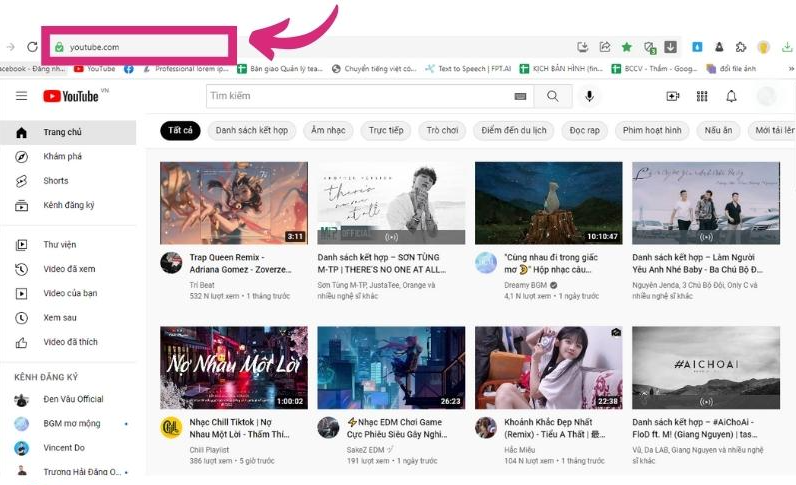Image resolution: width=796 pixels, height=485 pixels.
Task: Click the blue droplet extension icon
Action: tap(697, 47)
